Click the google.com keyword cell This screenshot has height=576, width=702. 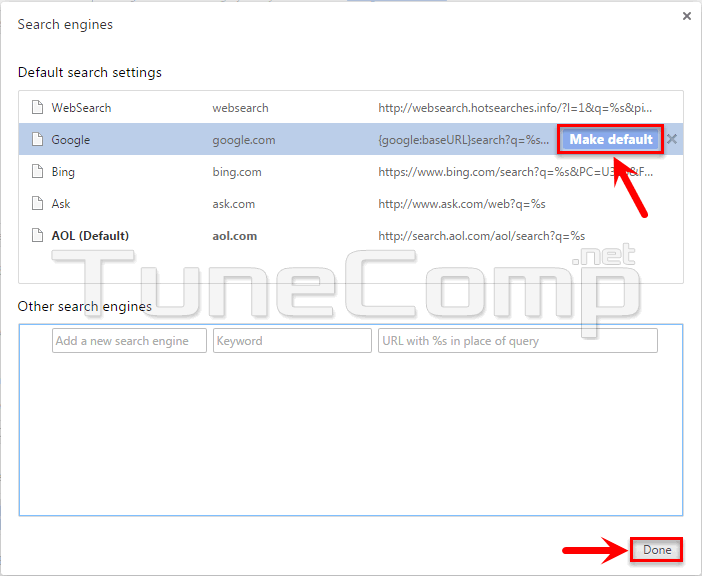click(x=244, y=141)
